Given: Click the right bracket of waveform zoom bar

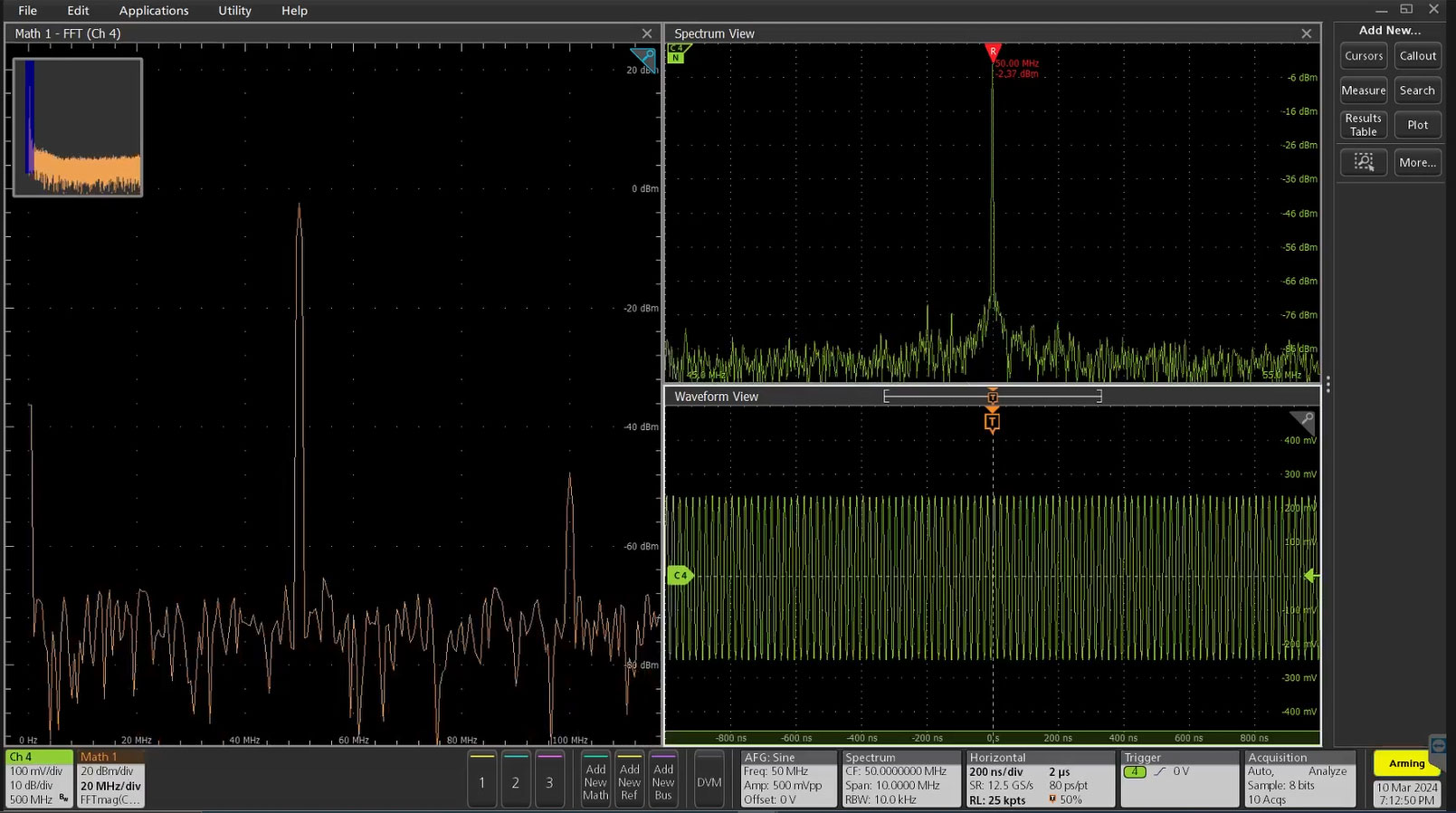Looking at the screenshot, I should tap(1099, 396).
